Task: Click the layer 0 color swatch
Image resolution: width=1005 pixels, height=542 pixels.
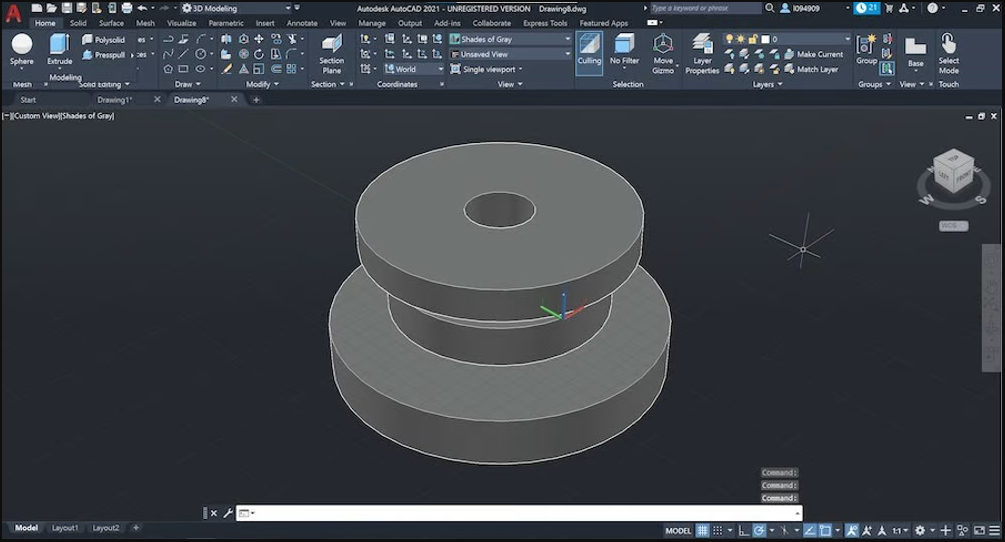Action: 764,39
